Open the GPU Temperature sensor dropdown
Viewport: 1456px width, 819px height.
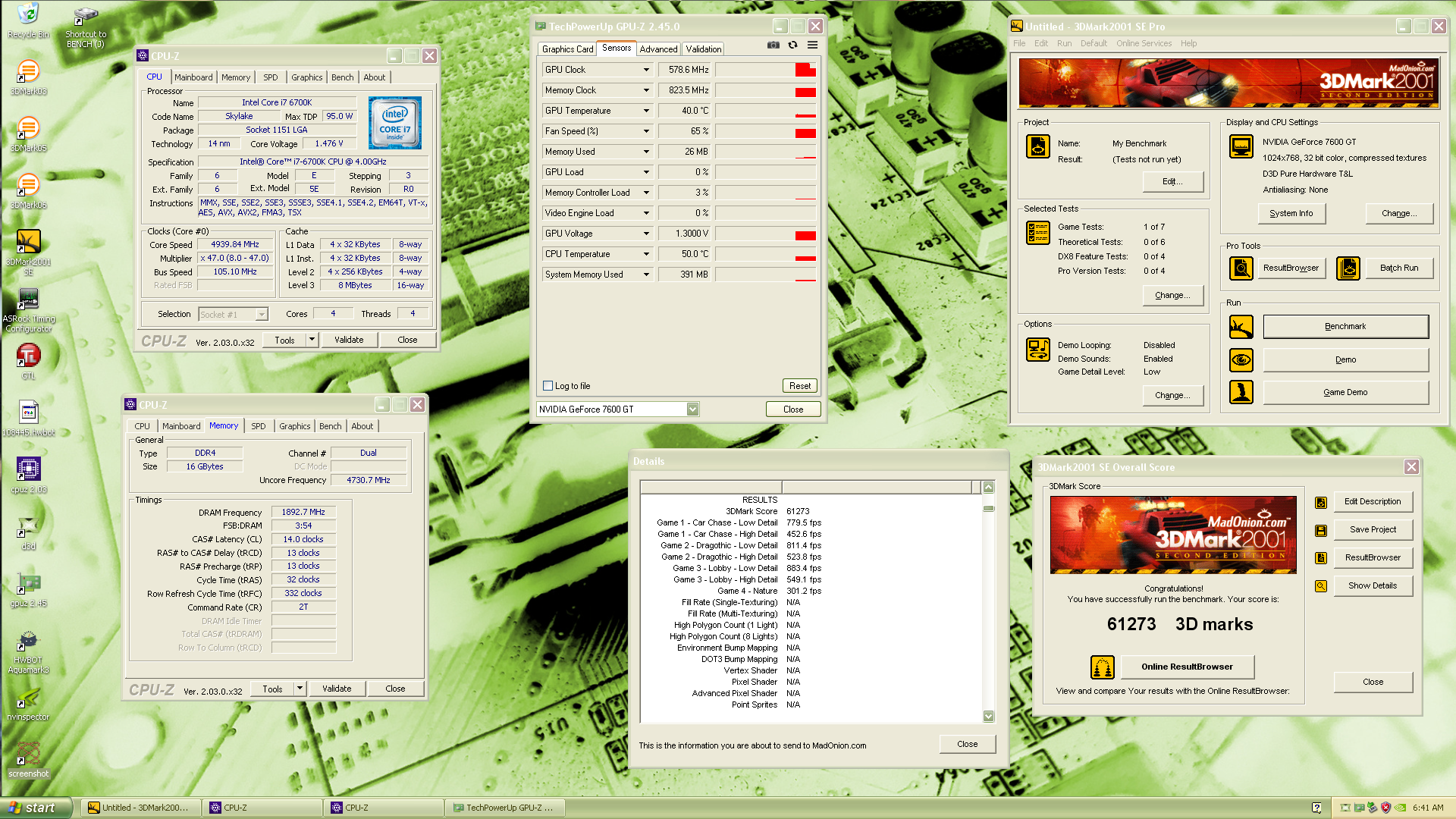point(646,111)
